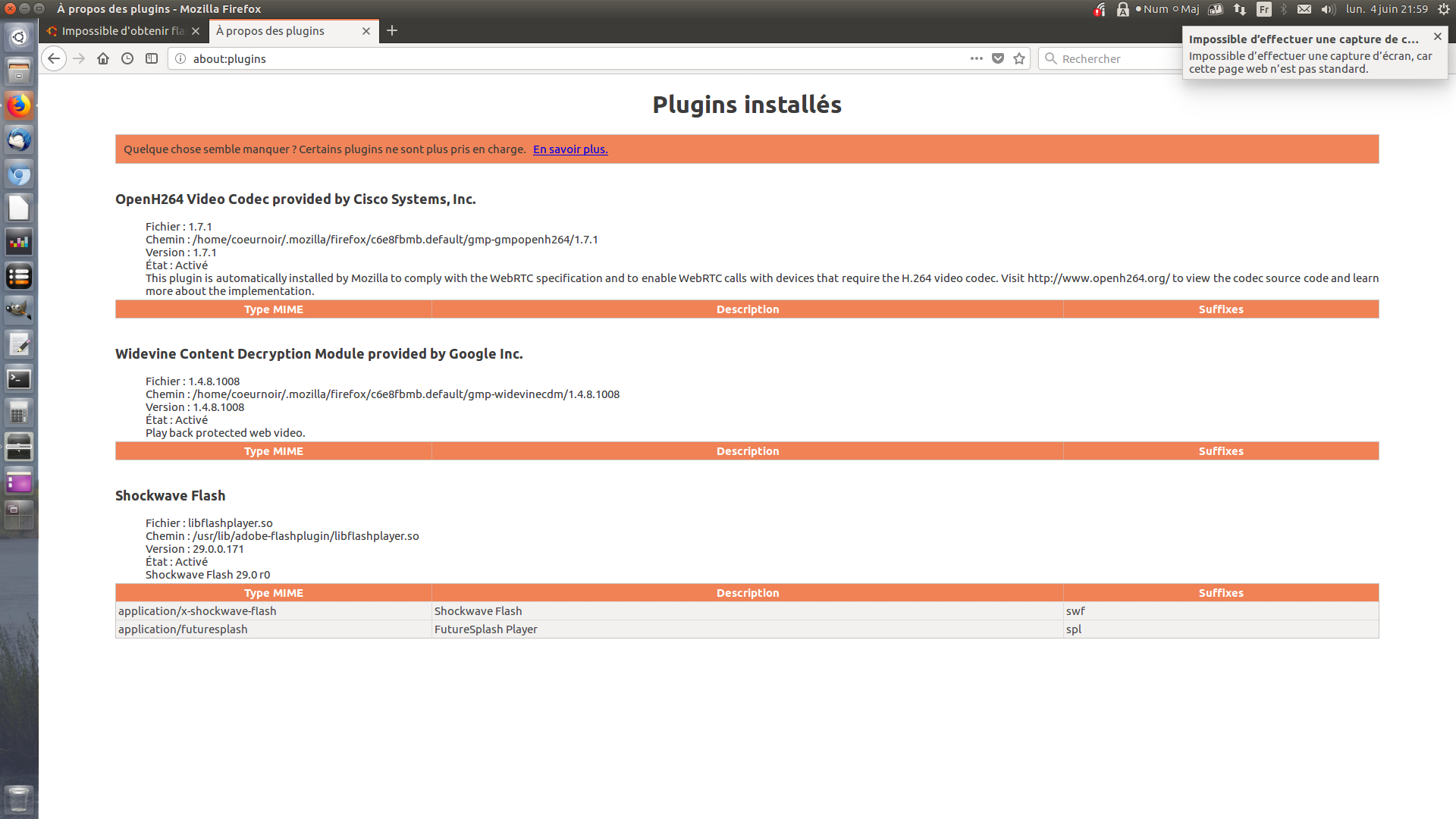
Task: Open the text editor in the launcher
Action: point(19,345)
